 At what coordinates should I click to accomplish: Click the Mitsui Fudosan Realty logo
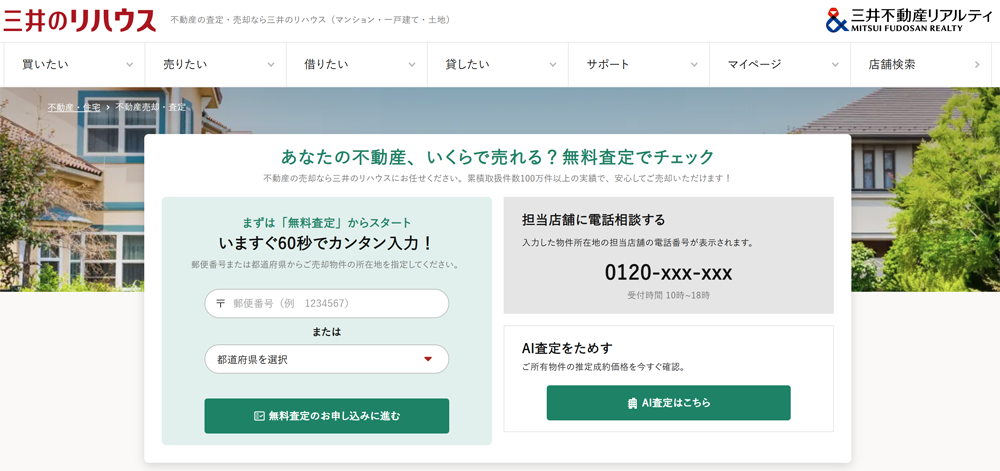pos(910,20)
